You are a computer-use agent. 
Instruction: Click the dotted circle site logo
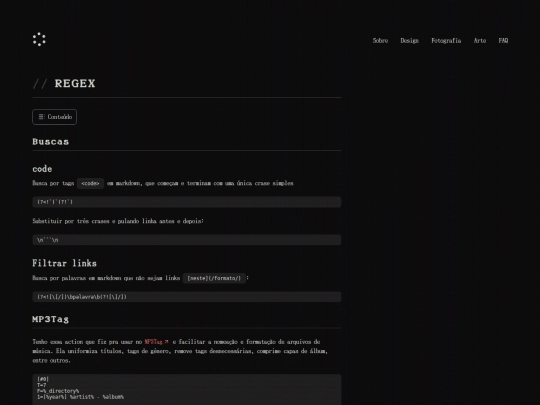[x=39, y=39]
